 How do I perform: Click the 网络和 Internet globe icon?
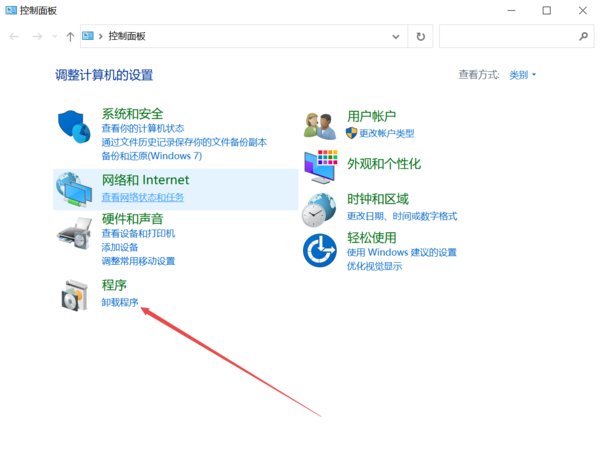[75, 188]
